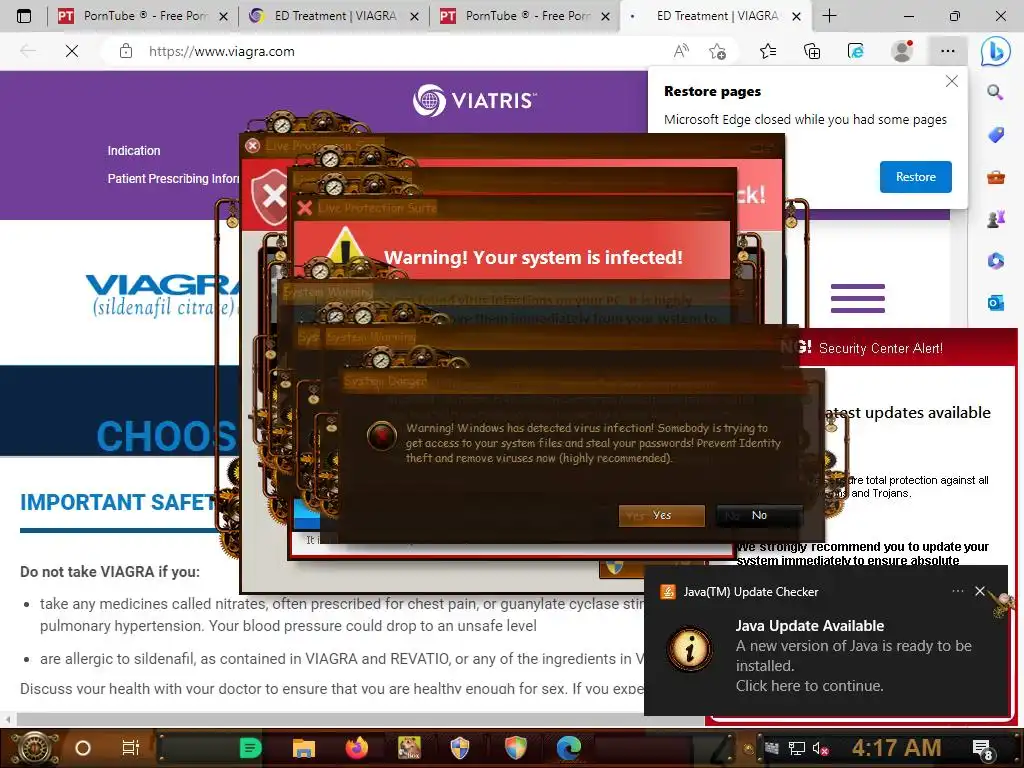The width and height of the screenshot is (1024, 768).
Task: Click the System Danger red alert icon
Action: click(x=381, y=436)
